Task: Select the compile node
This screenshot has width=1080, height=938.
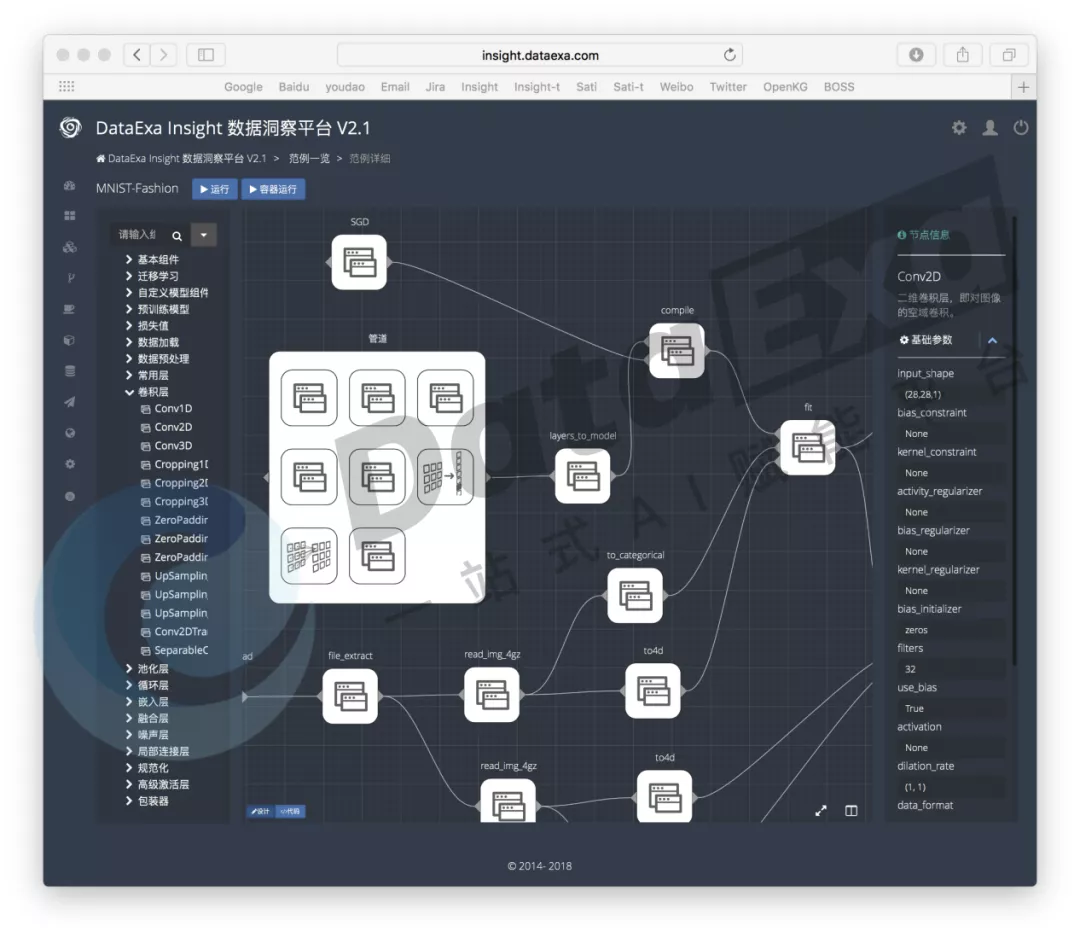Action: click(x=677, y=351)
